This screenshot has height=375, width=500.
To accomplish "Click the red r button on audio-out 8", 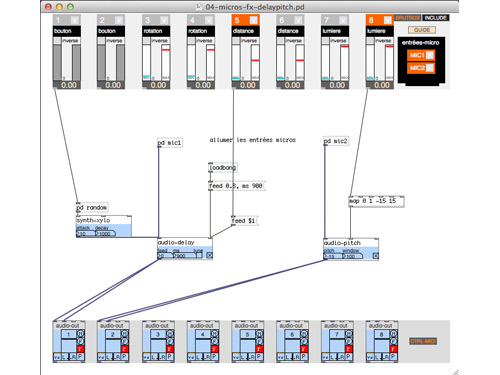I will tap(393, 349).
